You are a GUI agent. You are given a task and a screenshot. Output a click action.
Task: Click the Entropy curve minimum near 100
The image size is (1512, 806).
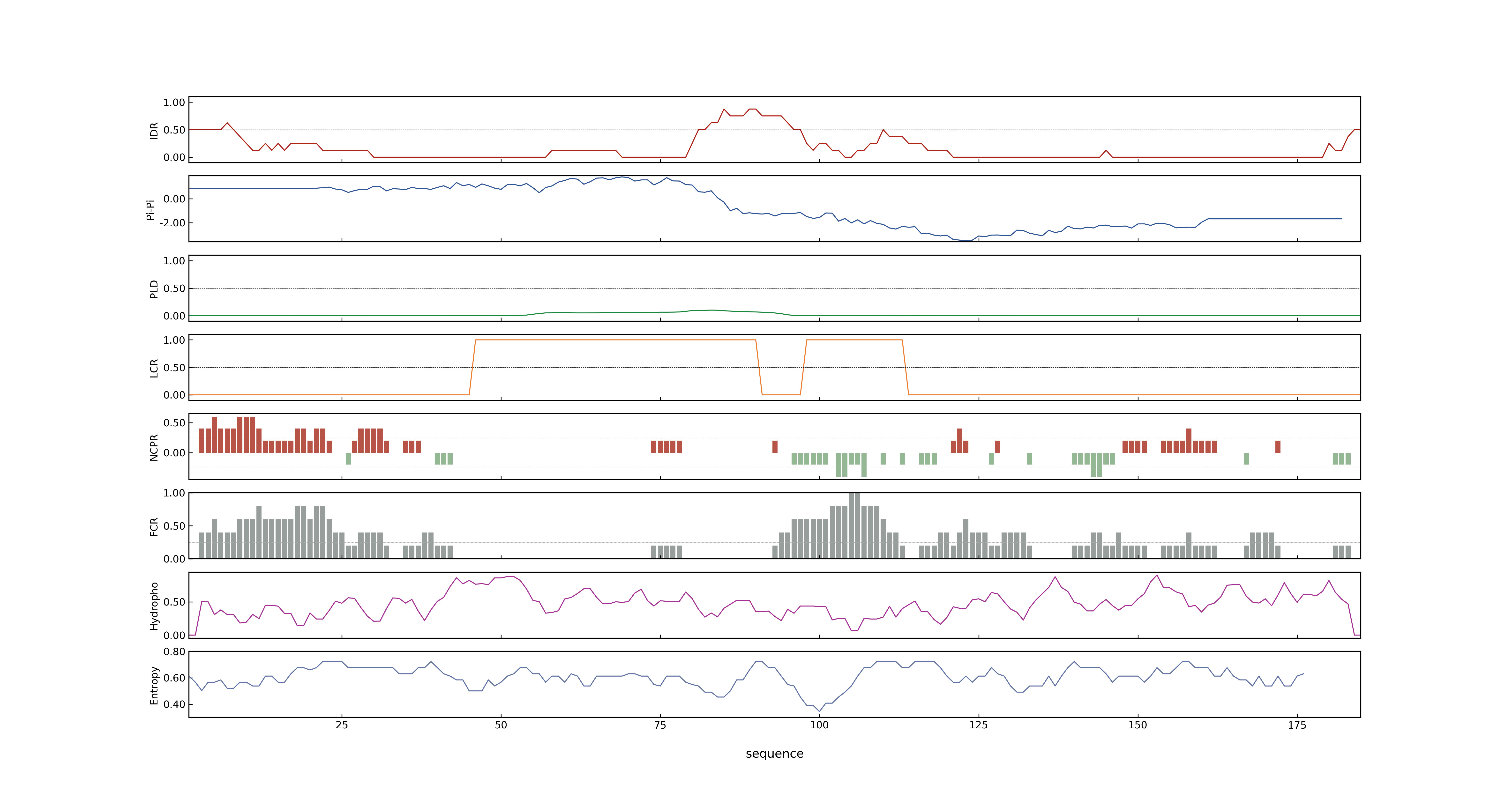coord(819,711)
